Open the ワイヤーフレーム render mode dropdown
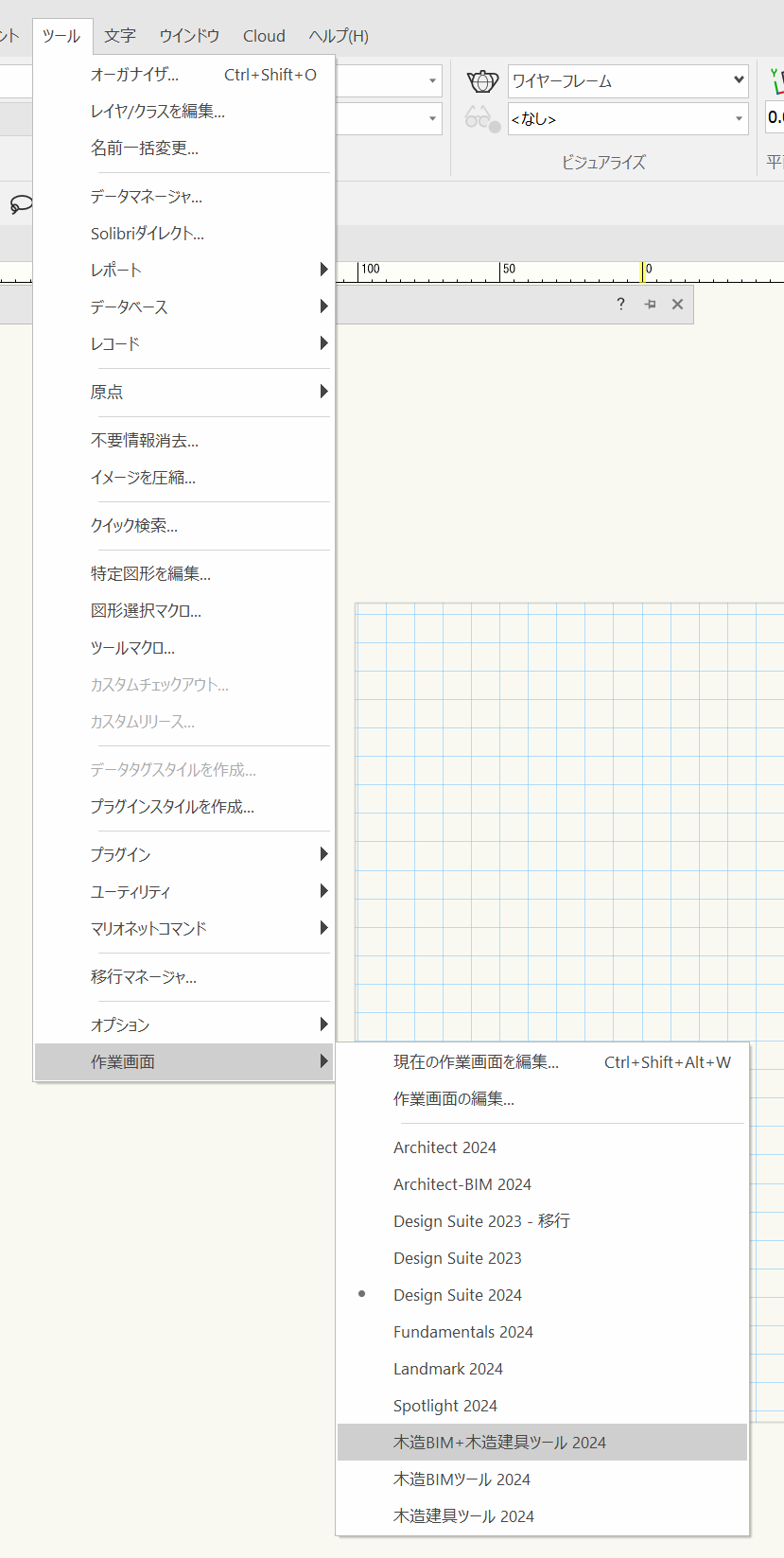784x1558 pixels. pos(628,81)
